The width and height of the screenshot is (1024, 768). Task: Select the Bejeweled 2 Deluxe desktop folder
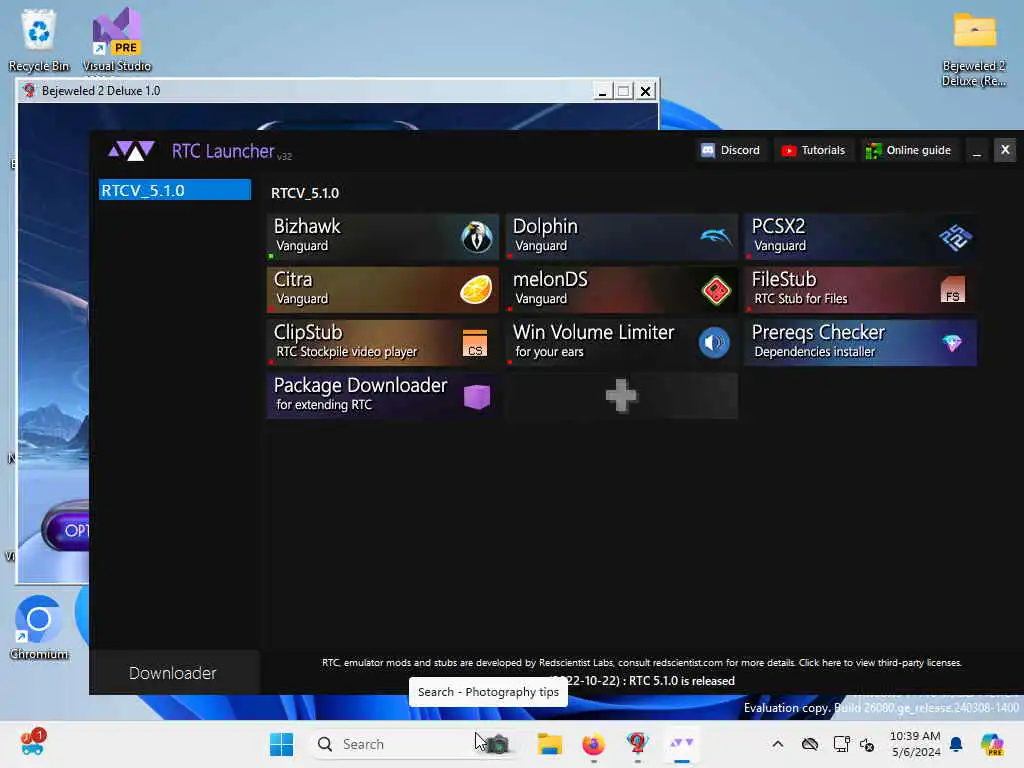coord(974,49)
